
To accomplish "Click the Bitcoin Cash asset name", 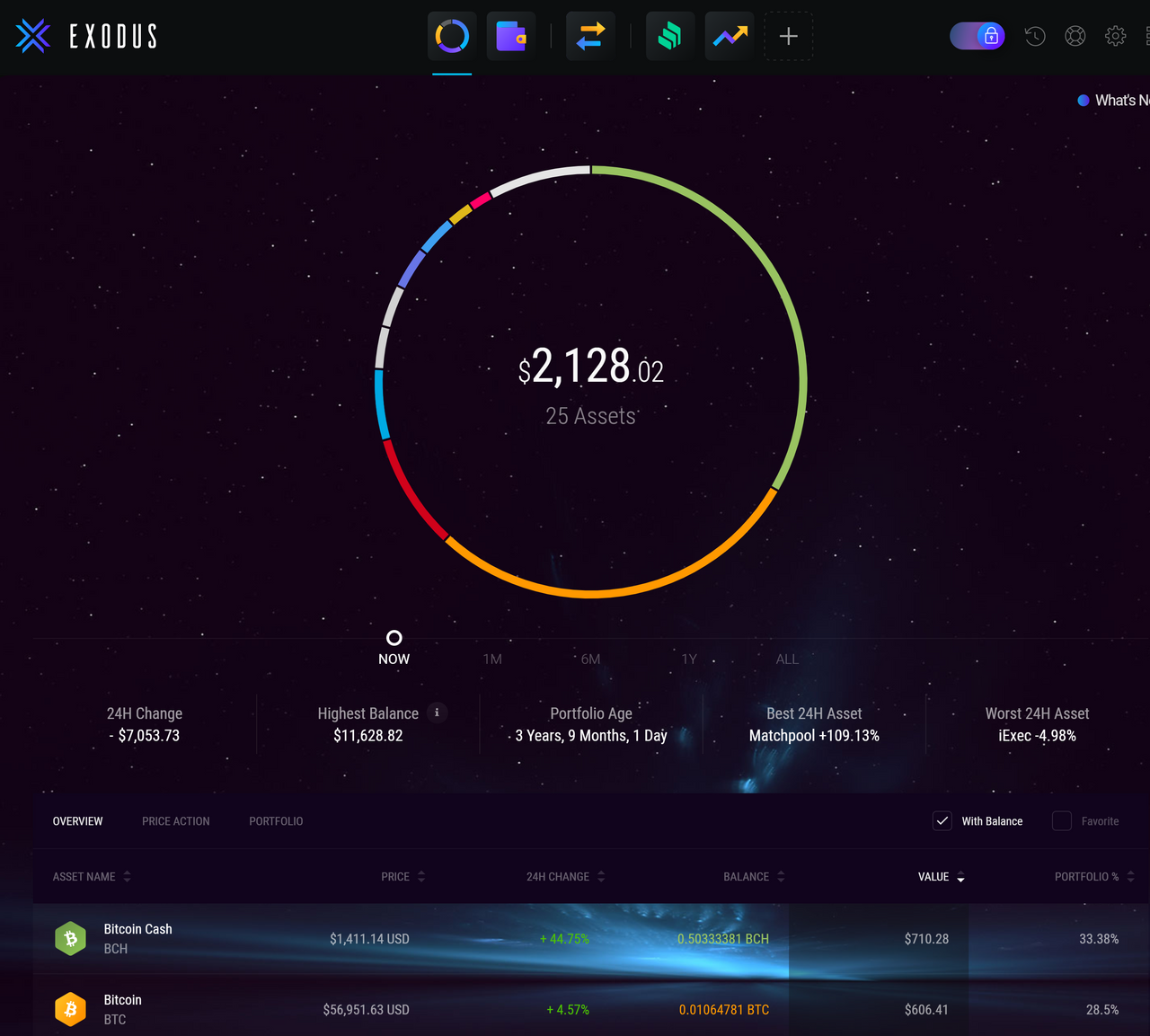I will [x=137, y=929].
